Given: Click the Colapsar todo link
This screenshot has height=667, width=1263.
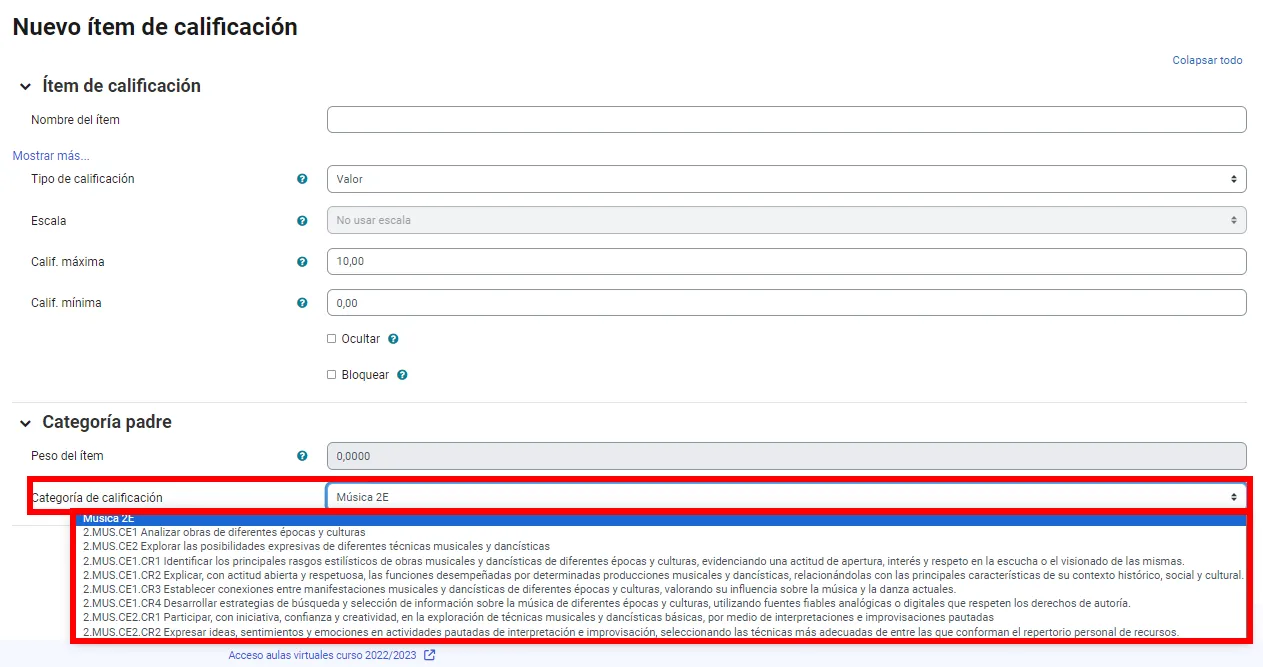Looking at the screenshot, I should point(1207,60).
